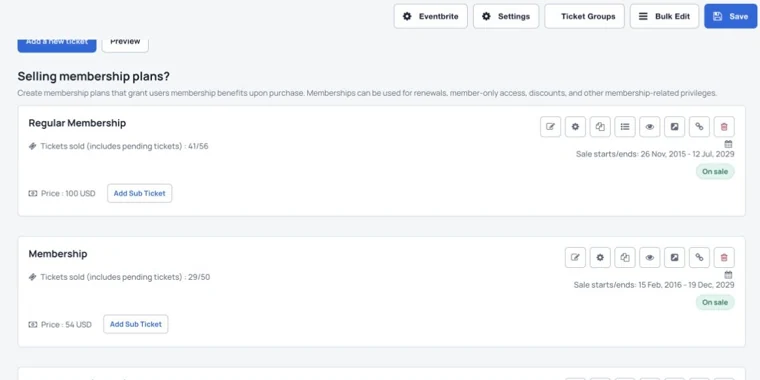Screen dimensions: 760x380
Task: Open the top Settings button
Action: point(506,16)
